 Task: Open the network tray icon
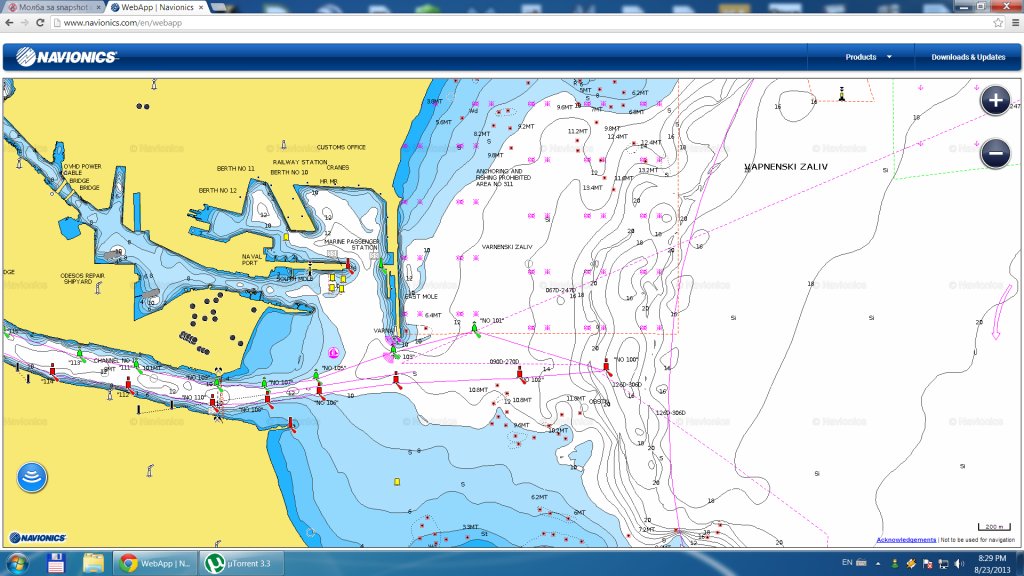coord(943,564)
